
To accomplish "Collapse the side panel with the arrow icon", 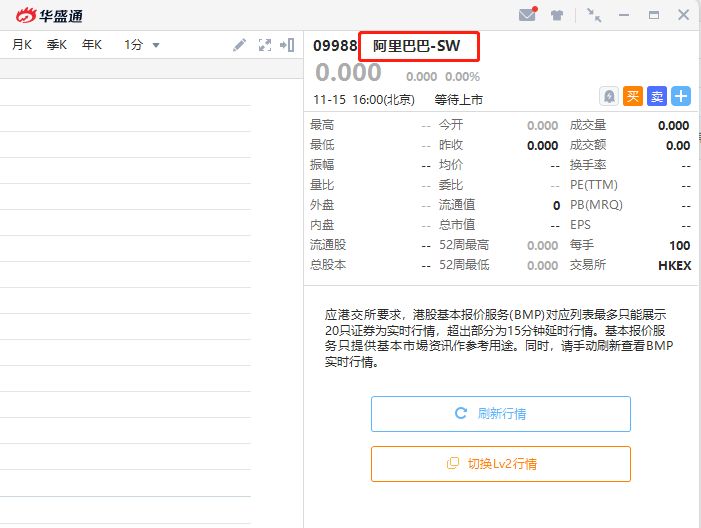I will point(287,45).
